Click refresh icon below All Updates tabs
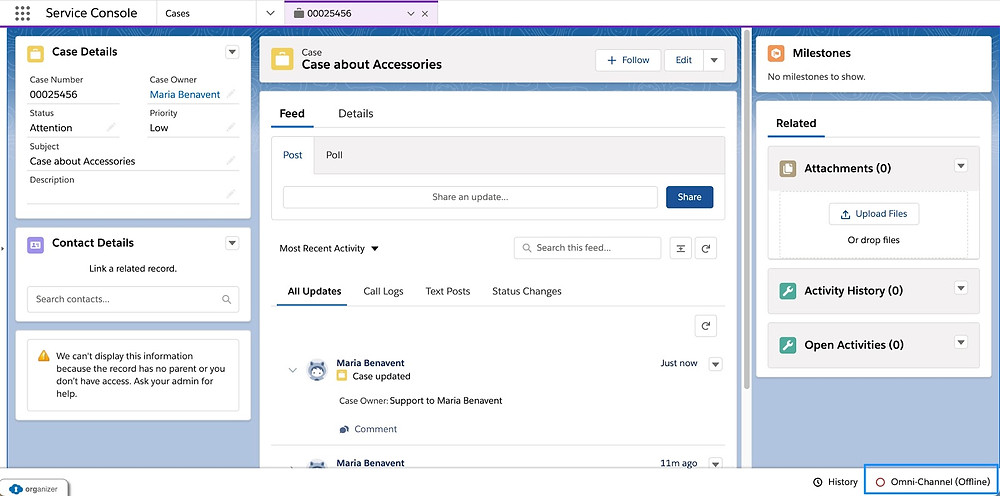The height and width of the screenshot is (496, 1000). 706,326
